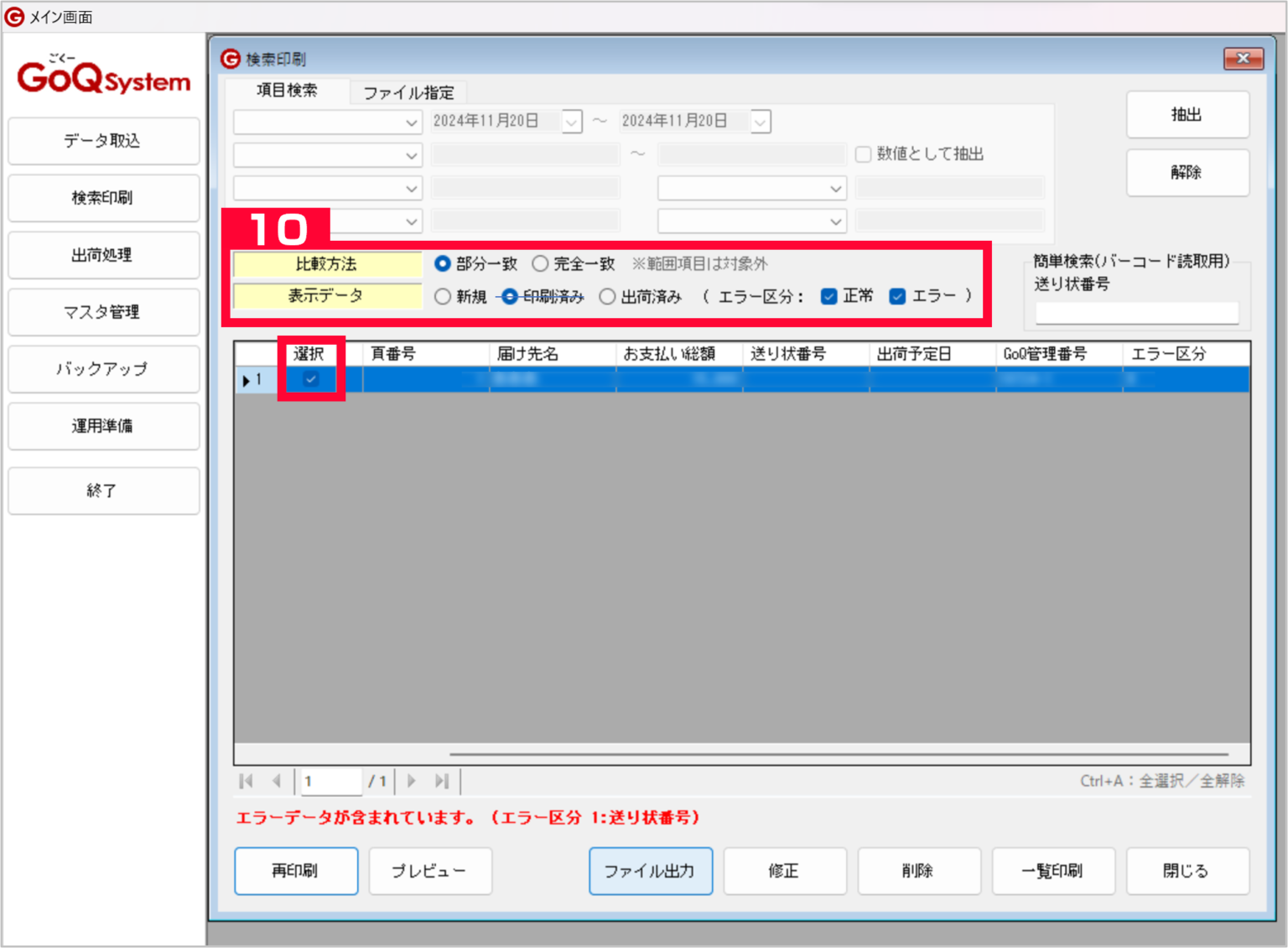This screenshot has height=948, width=1288.
Task: Click the G icon on the メイン画面 title bar
Action: click(x=13, y=17)
